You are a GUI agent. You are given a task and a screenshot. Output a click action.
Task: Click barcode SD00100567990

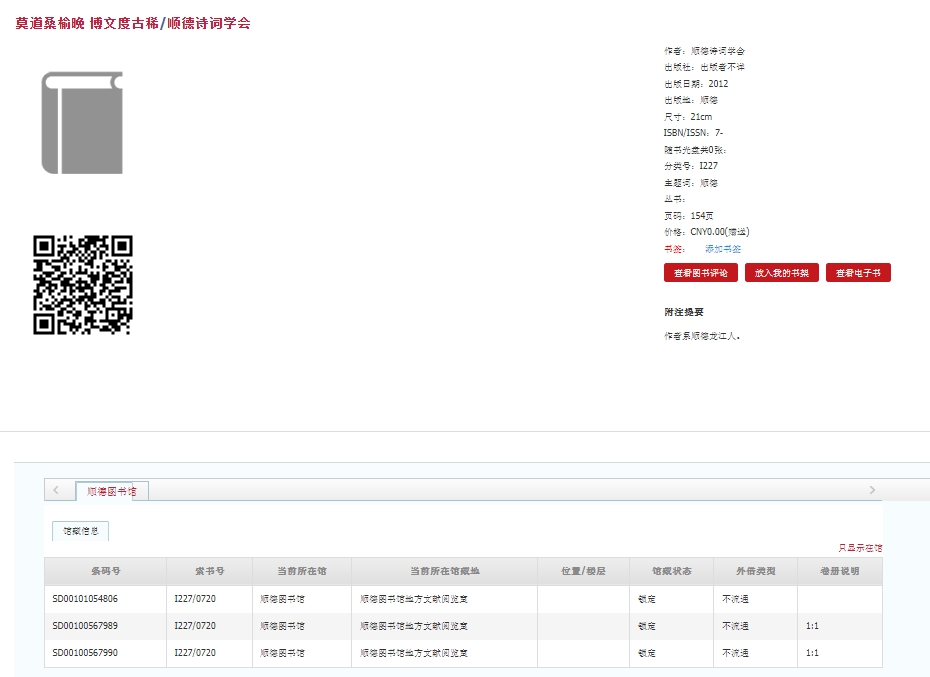pyautogui.click(x=85, y=653)
